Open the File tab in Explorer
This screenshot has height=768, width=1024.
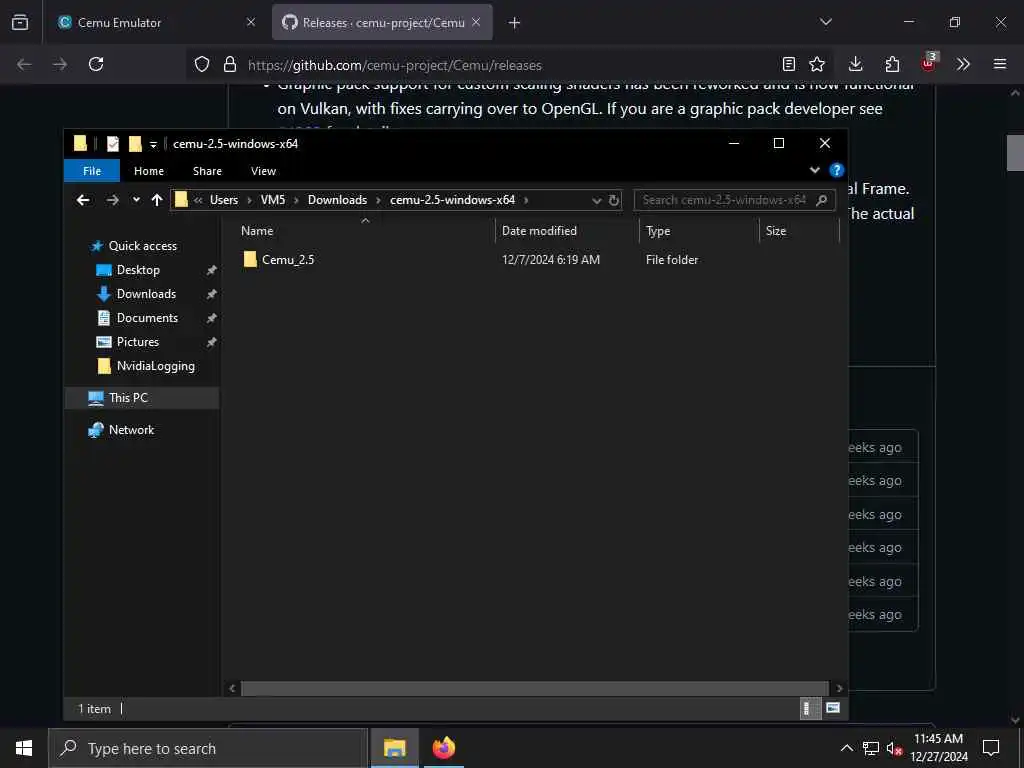pos(92,171)
